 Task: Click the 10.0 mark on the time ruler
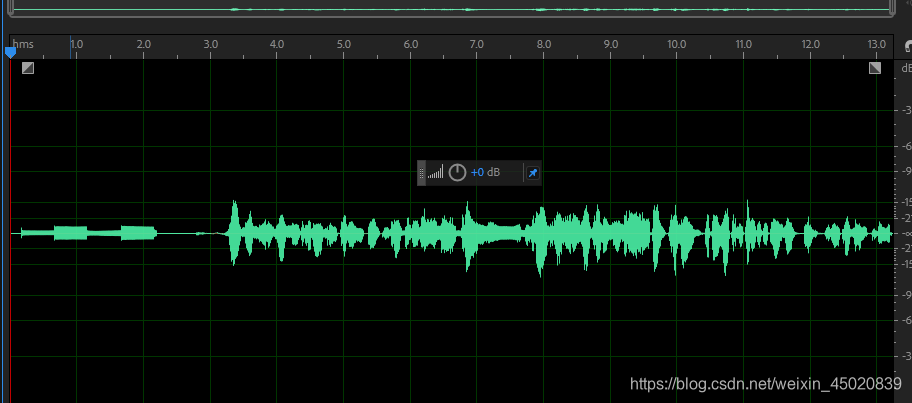676,44
